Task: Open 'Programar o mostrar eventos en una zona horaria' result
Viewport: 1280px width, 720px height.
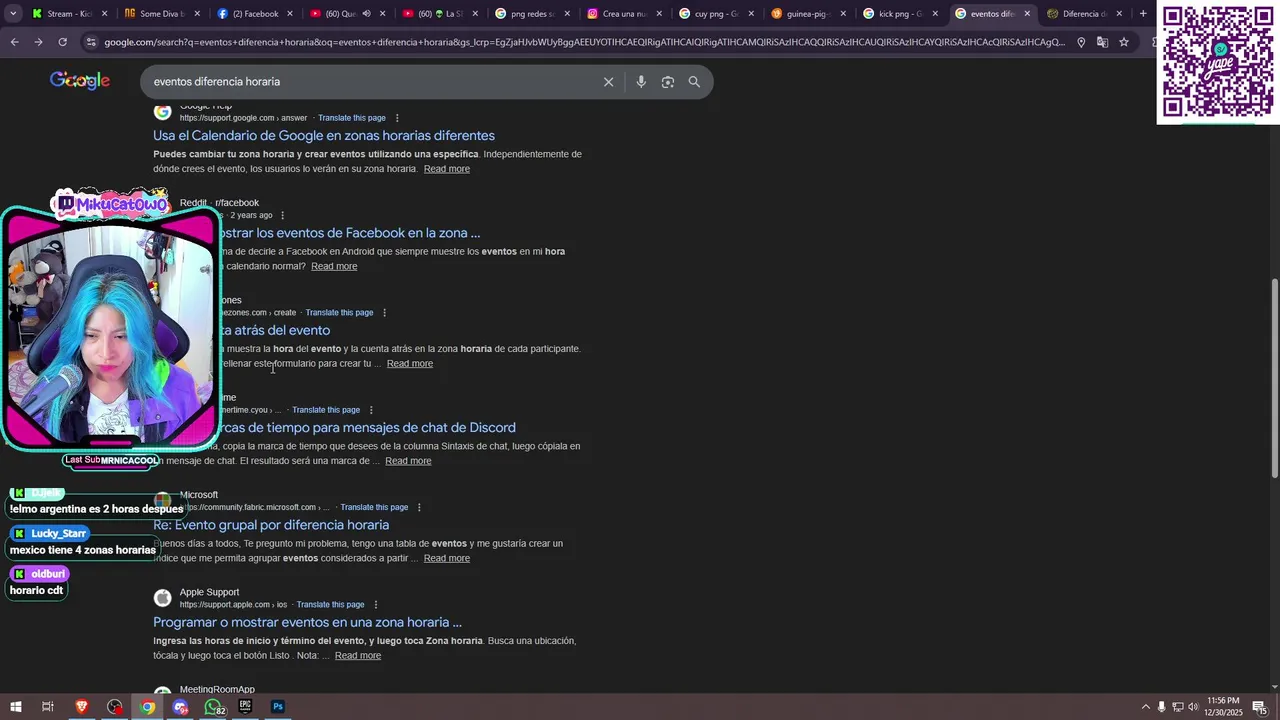Action: (x=307, y=622)
